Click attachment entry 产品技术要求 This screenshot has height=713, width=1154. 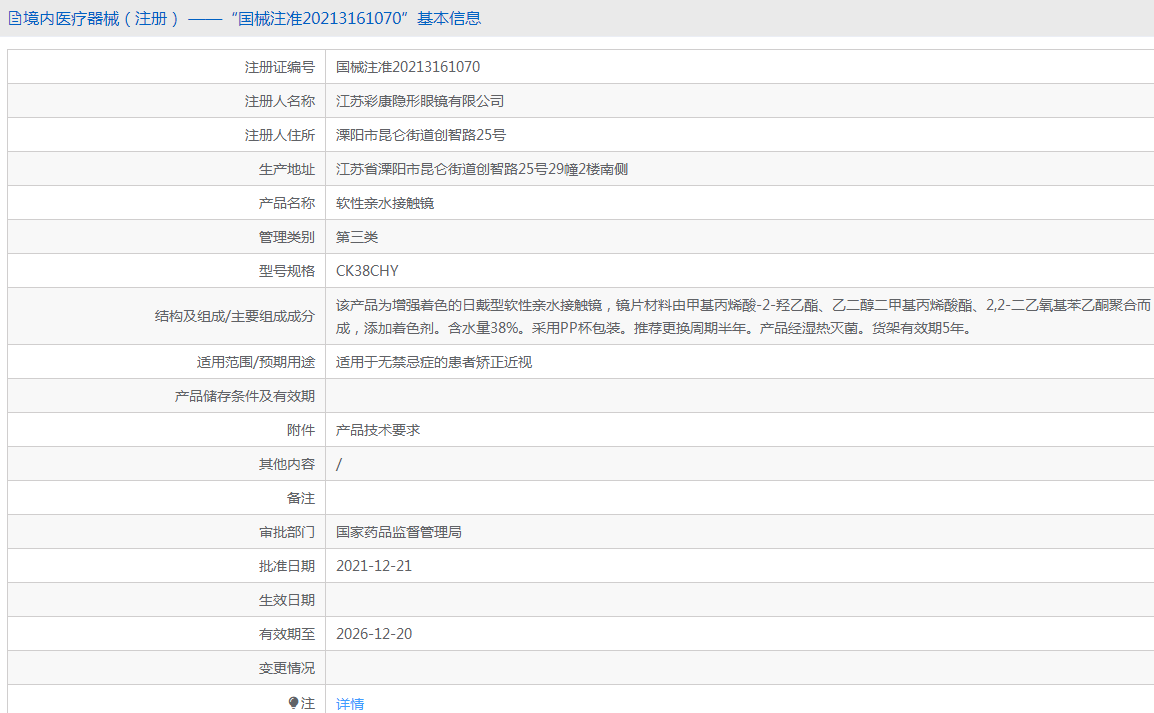(x=378, y=430)
